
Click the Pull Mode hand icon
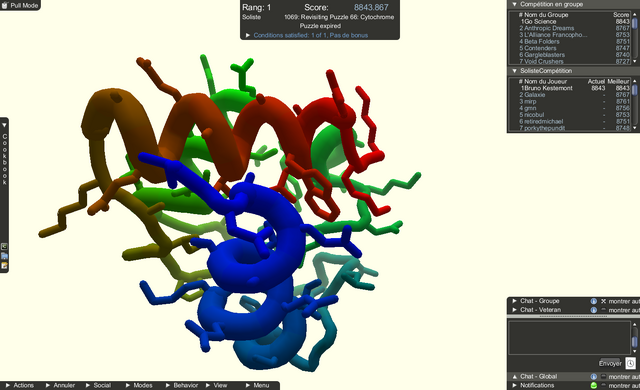click(x=5, y=5)
